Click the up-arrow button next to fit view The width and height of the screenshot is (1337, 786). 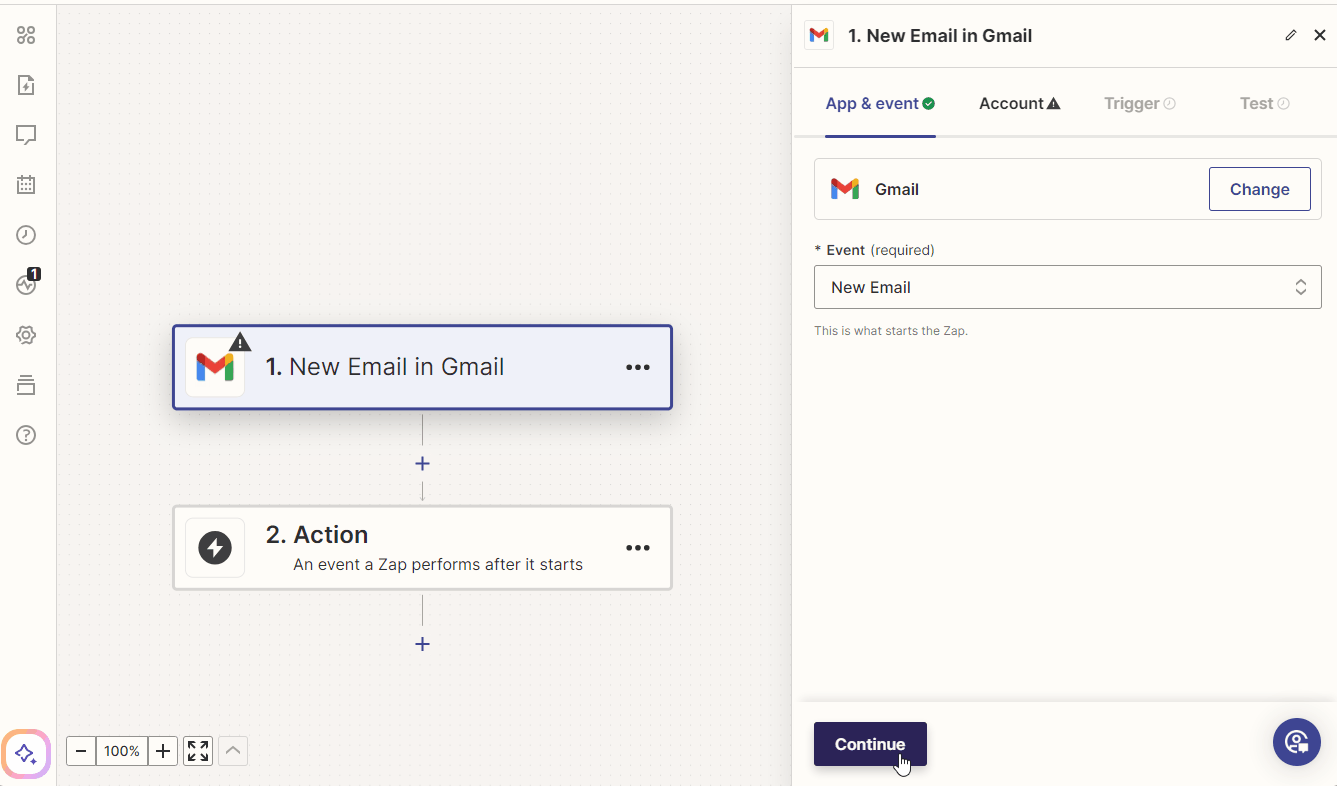click(x=232, y=751)
